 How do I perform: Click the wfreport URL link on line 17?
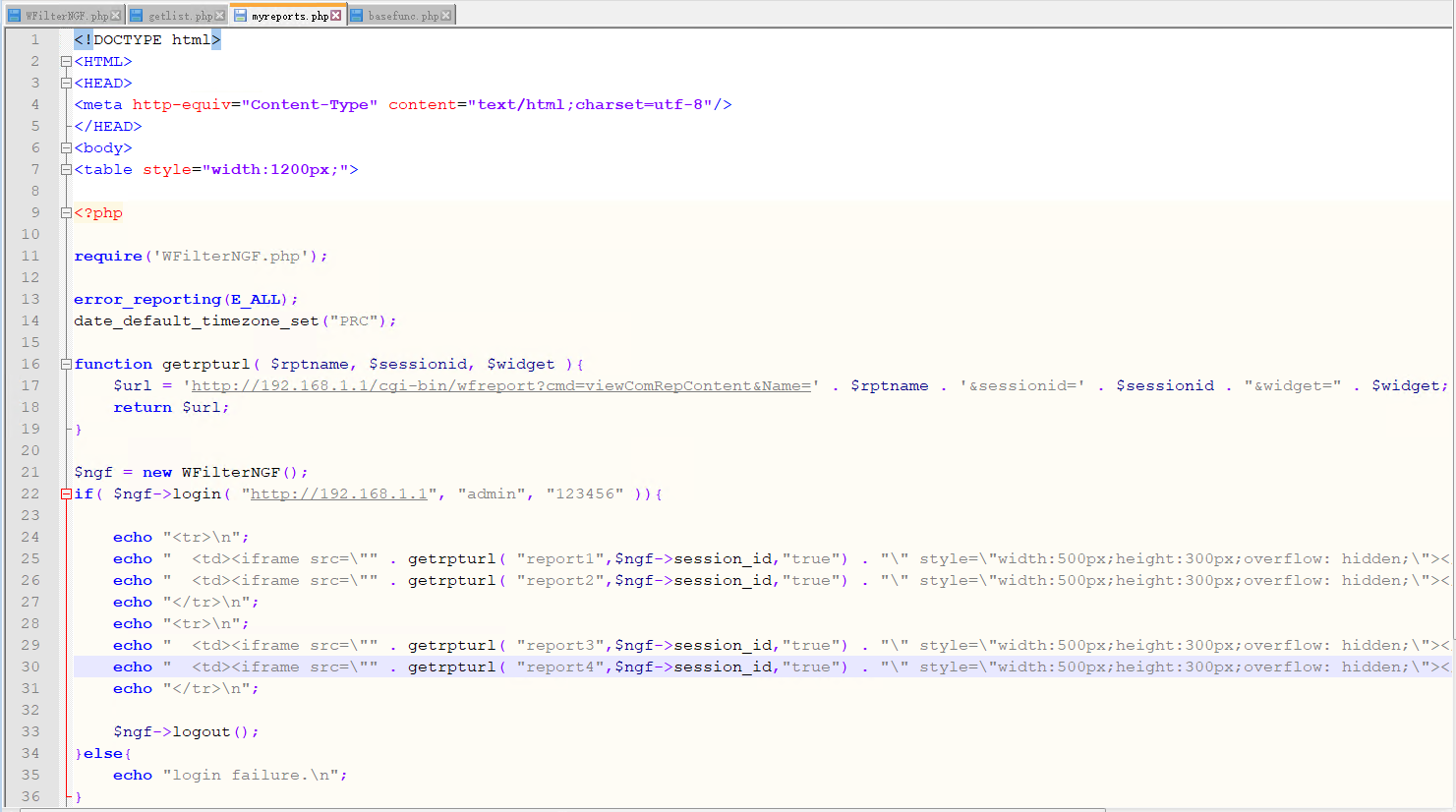click(500, 386)
